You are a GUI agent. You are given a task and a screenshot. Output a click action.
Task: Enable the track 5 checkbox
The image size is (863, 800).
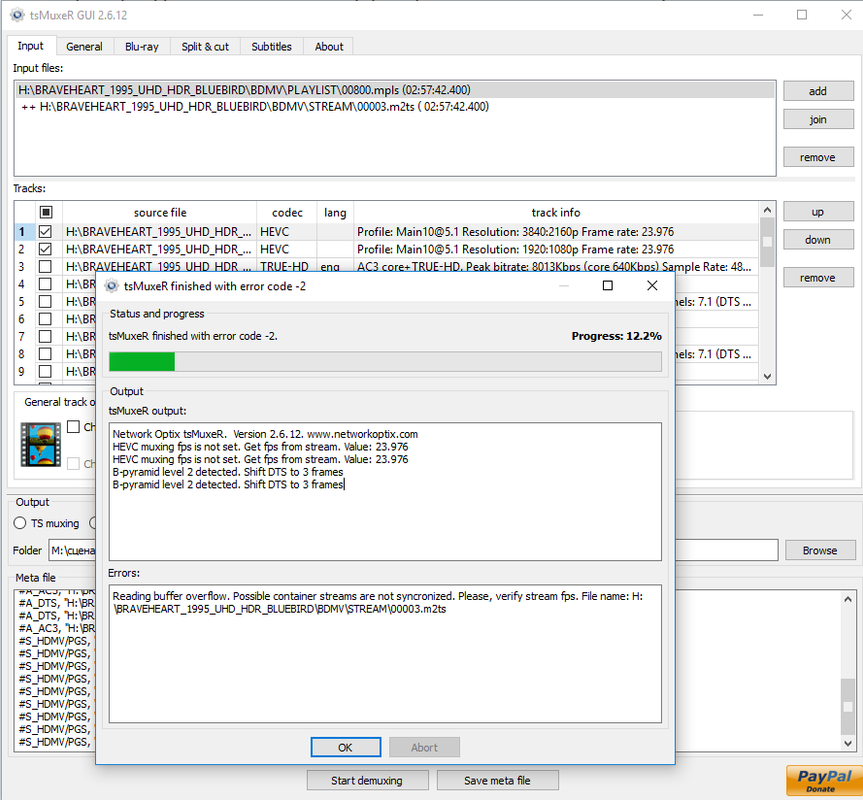pyautogui.click(x=45, y=302)
